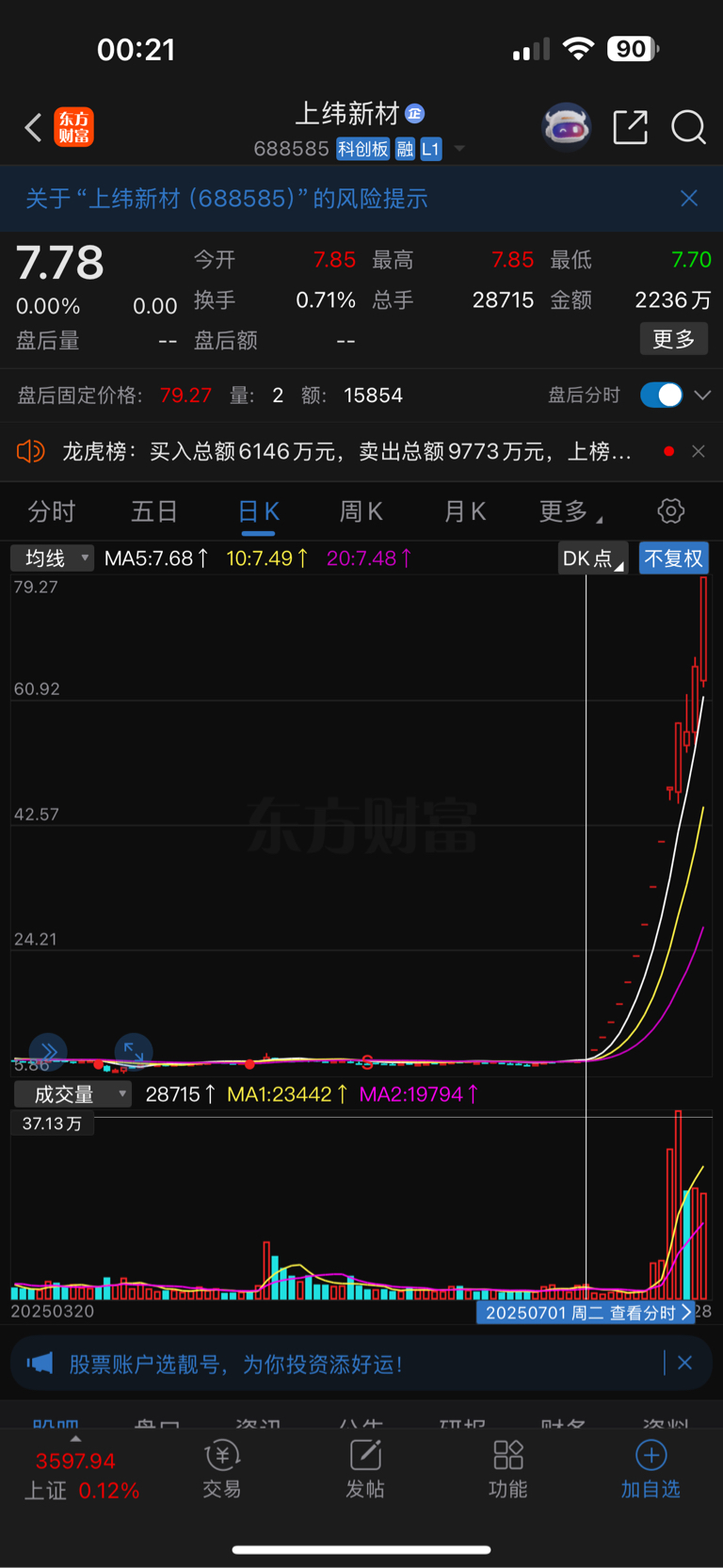Open the 更多 chart period menu
The height and width of the screenshot is (1568, 723).
pos(570,511)
